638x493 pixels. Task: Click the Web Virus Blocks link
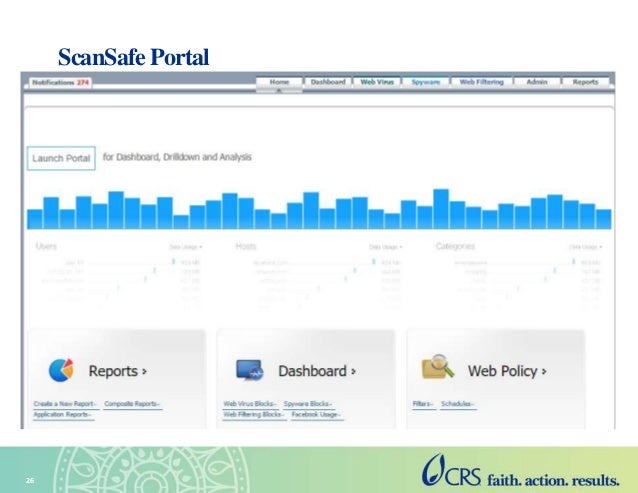tap(250, 404)
